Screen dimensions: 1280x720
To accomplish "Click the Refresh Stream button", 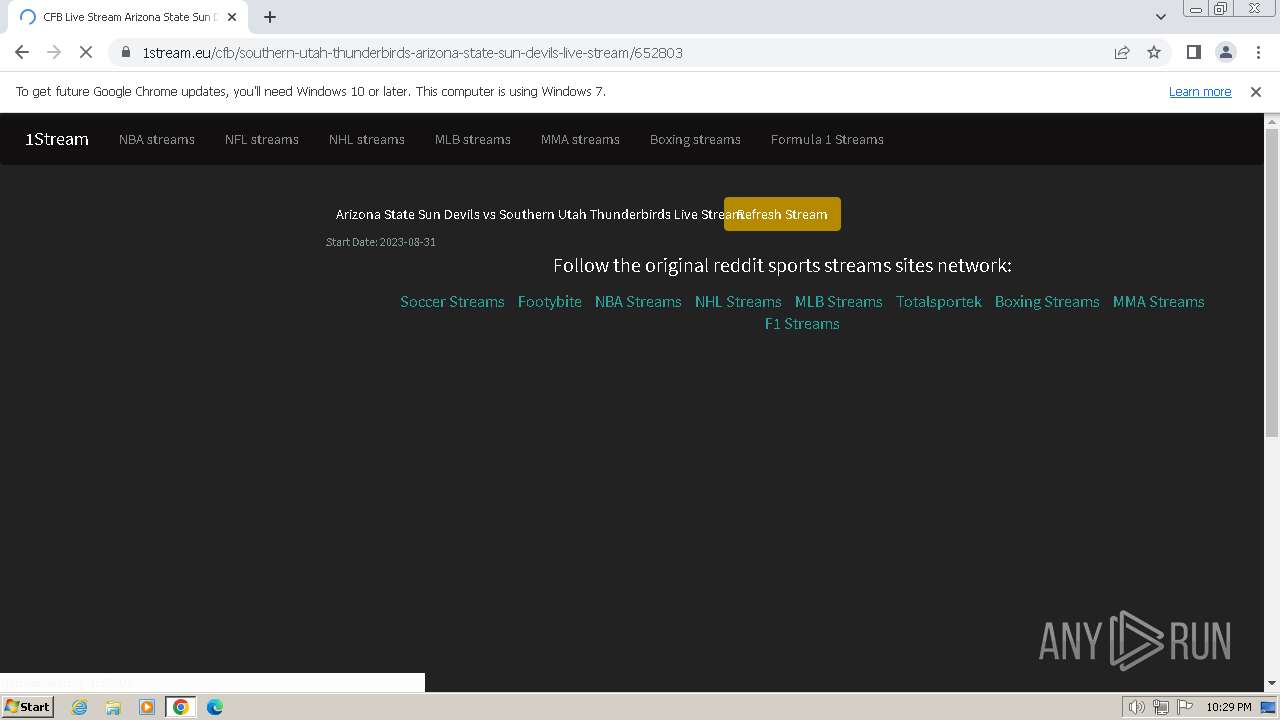I will pyautogui.click(x=782, y=214).
